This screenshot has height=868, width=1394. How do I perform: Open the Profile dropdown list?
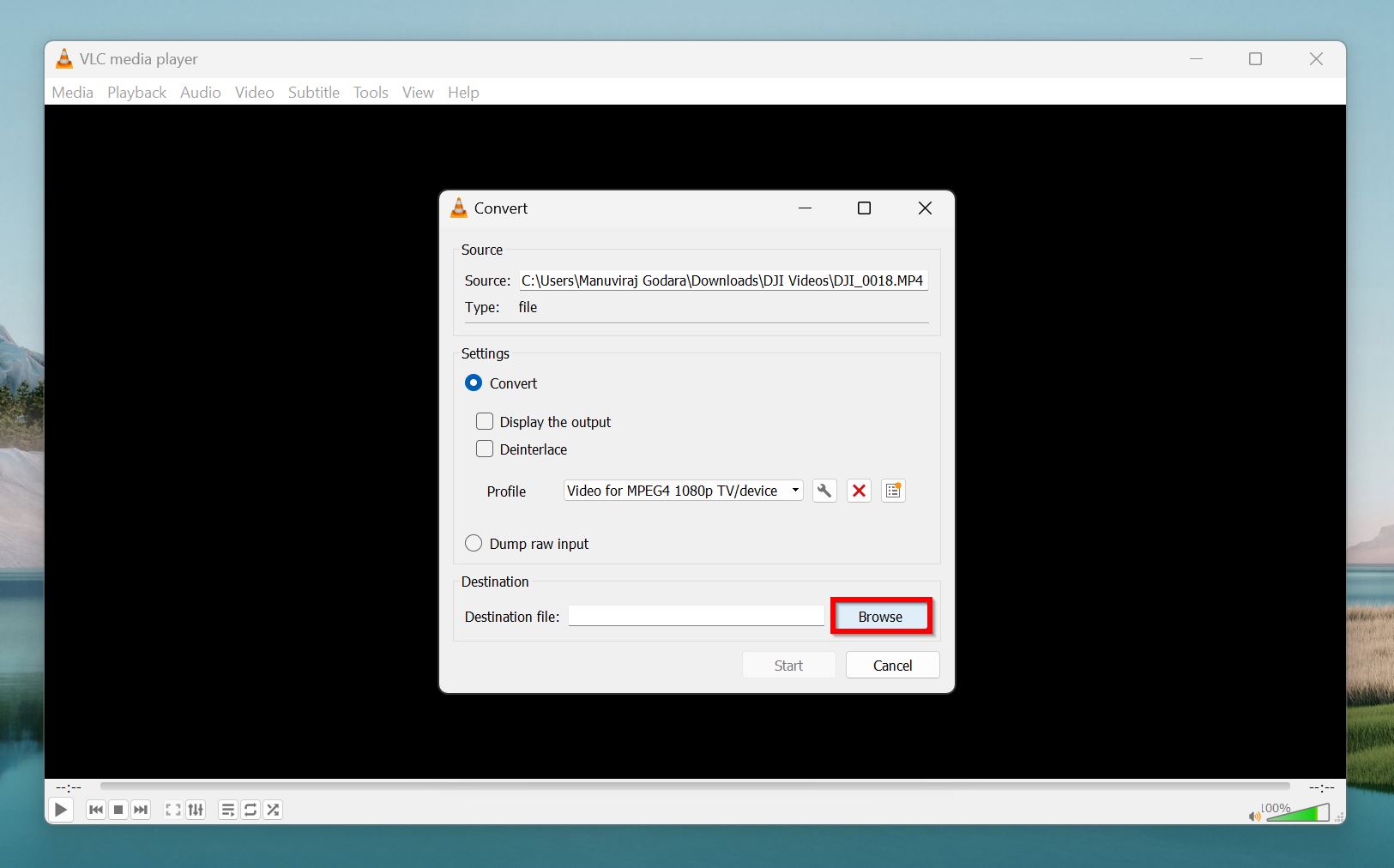click(x=683, y=491)
